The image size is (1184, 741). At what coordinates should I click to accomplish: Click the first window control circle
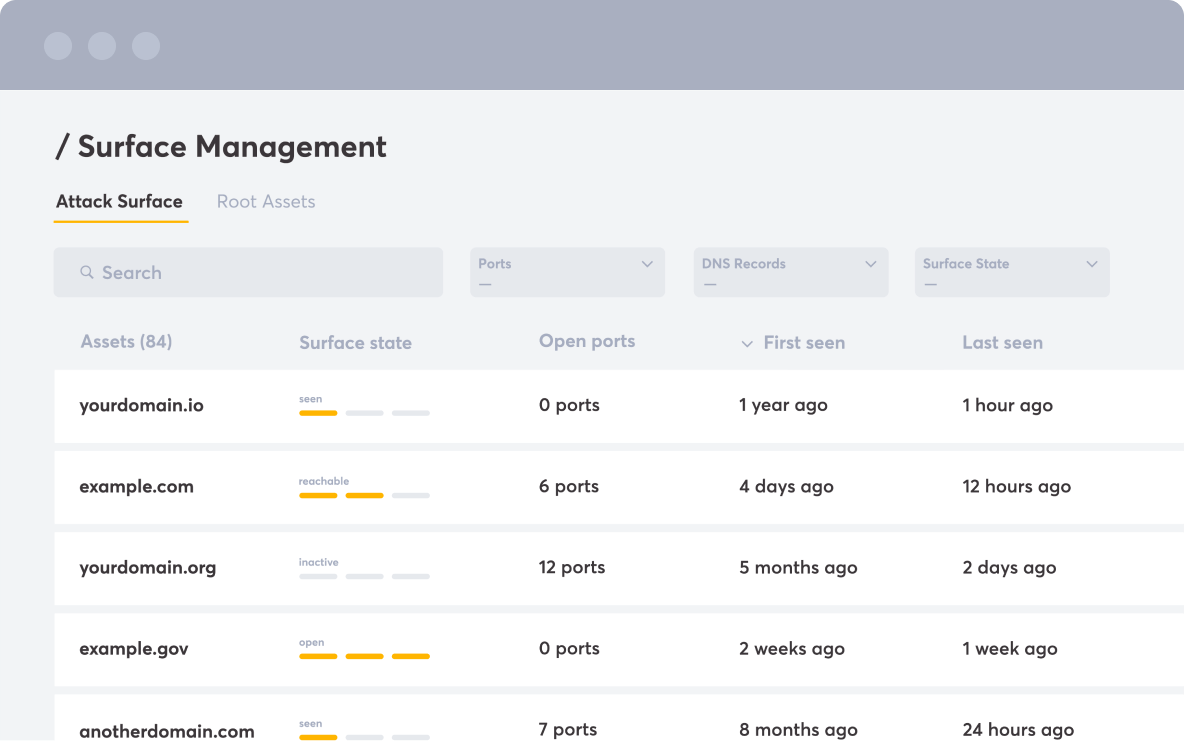click(58, 45)
